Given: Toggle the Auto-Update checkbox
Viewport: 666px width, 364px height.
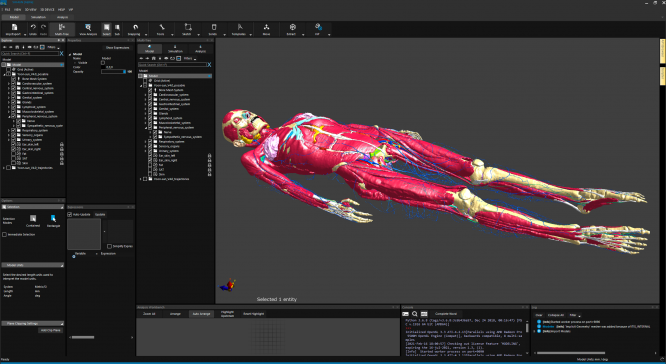Looking at the screenshot, I should pyautogui.click(x=70, y=214).
